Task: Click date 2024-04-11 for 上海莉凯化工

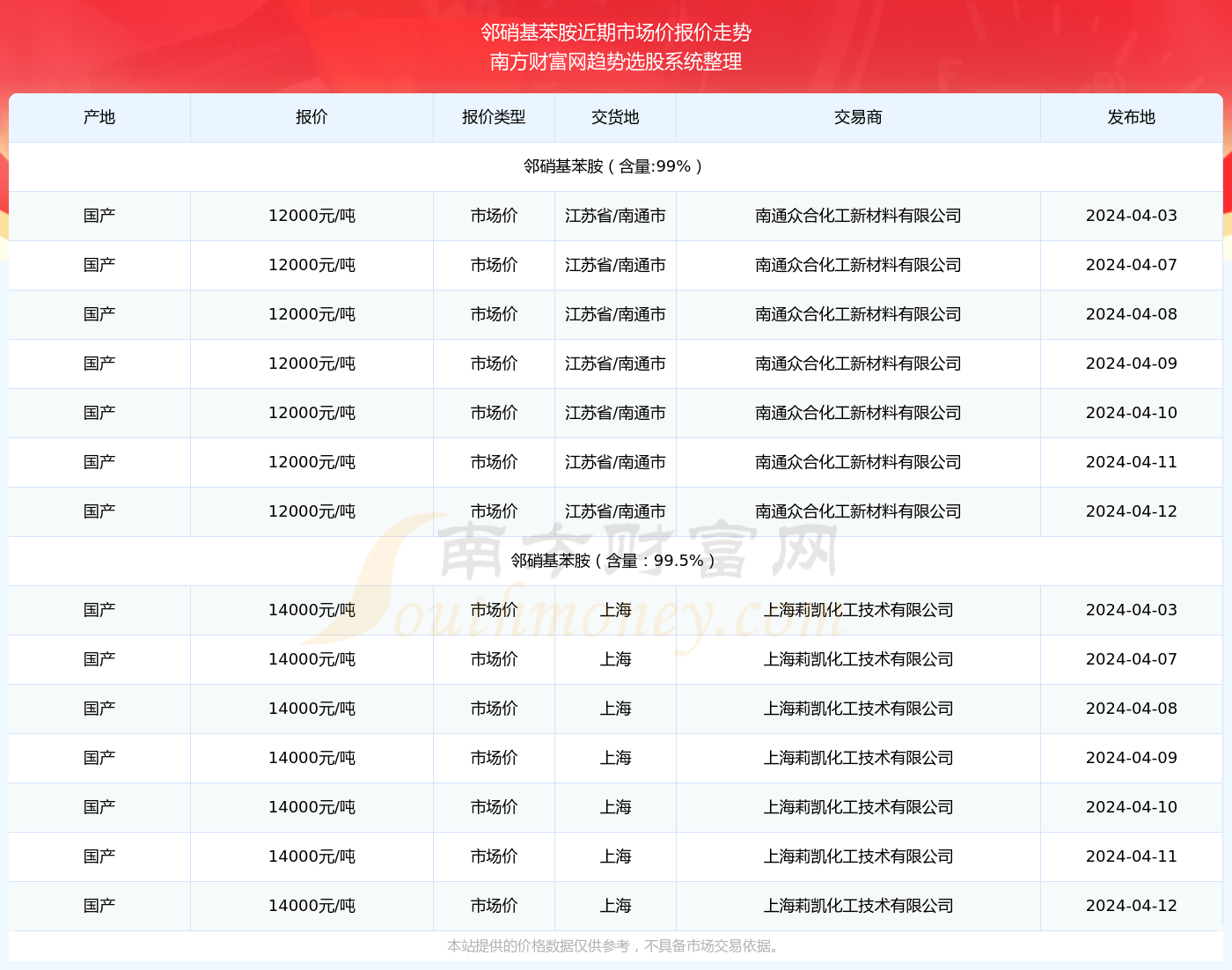Action: point(1132,856)
